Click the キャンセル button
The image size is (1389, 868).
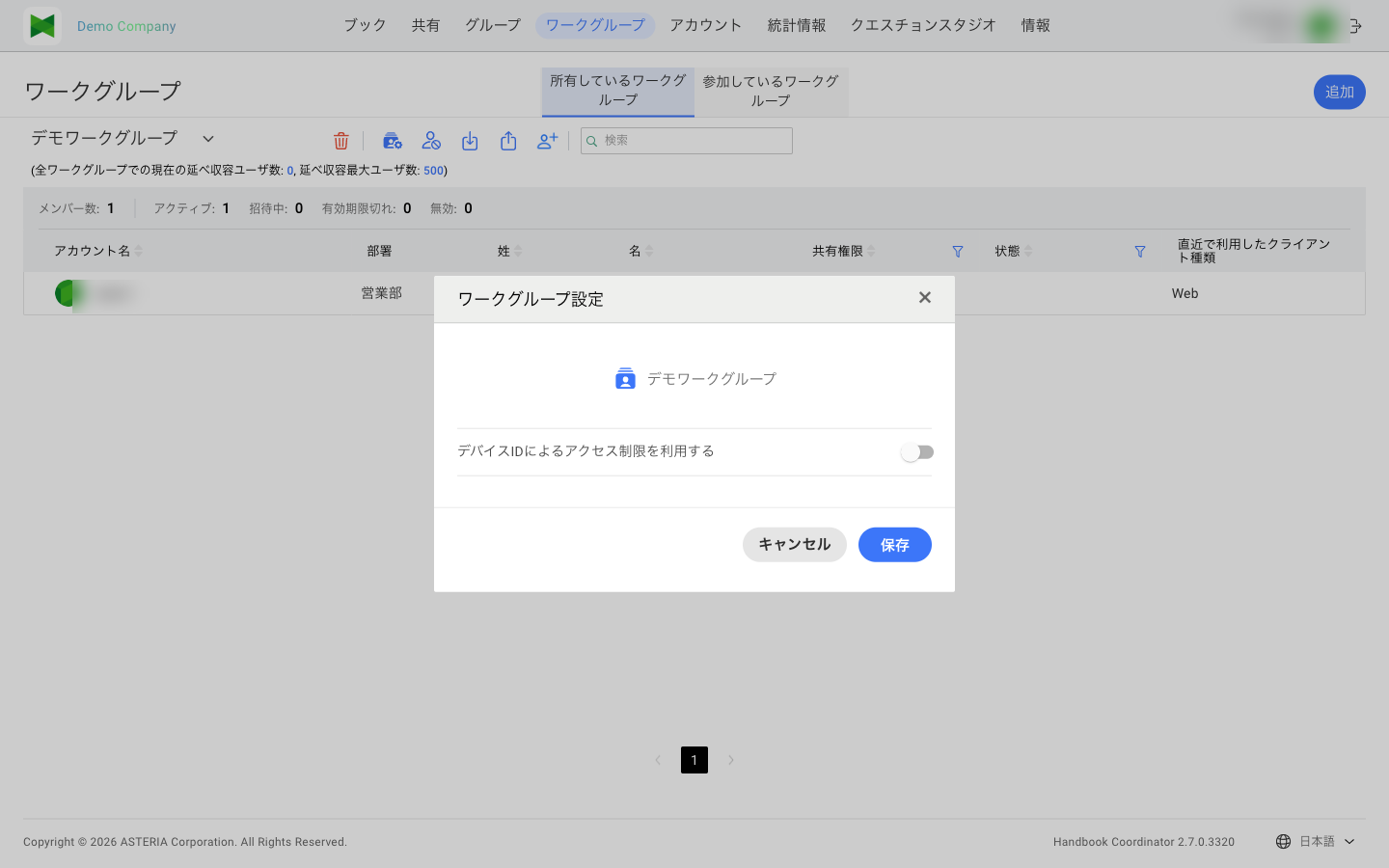point(795,545)
